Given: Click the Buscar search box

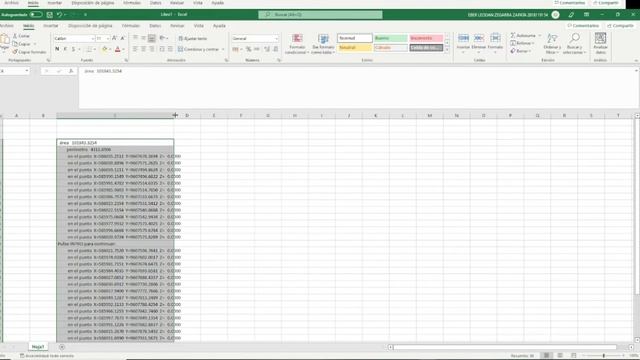Looking at the screenshot, I should coord(320,15).
